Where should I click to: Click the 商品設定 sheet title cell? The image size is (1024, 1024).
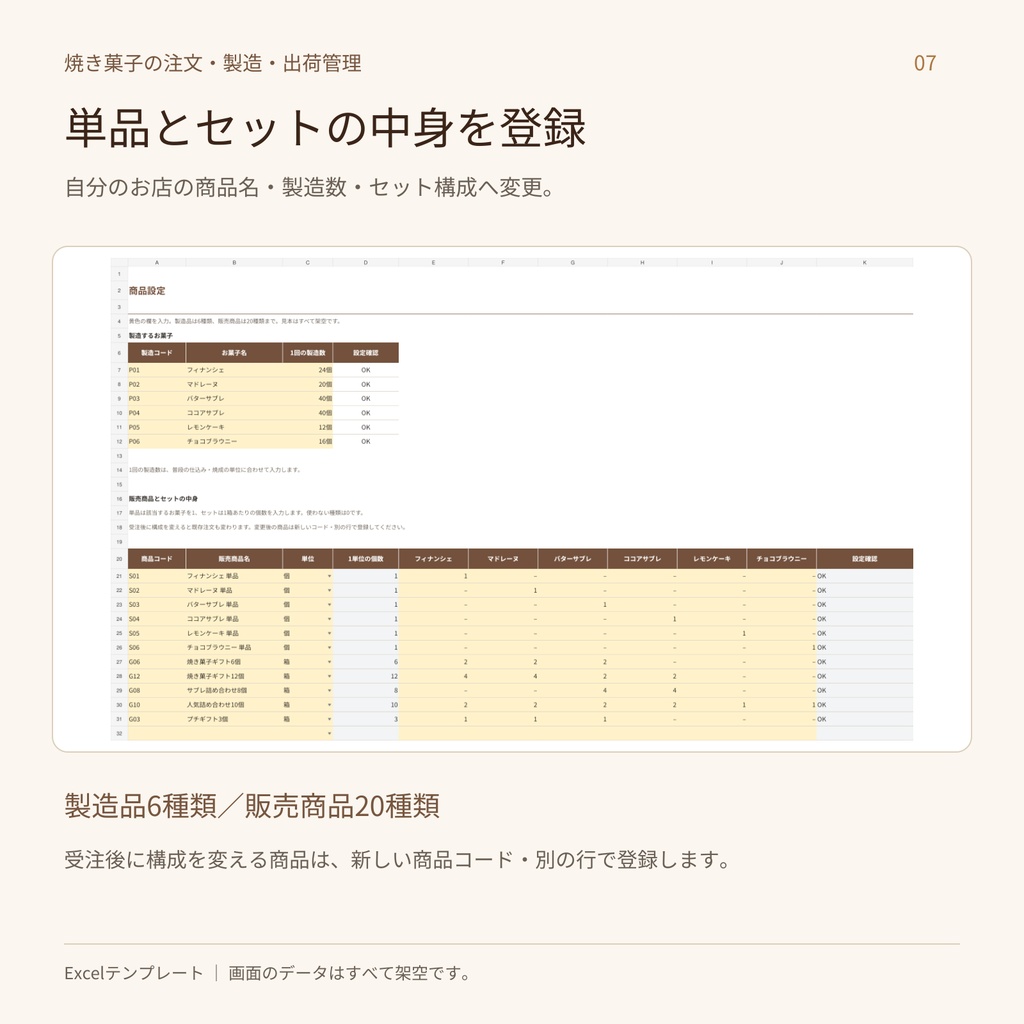147,291
